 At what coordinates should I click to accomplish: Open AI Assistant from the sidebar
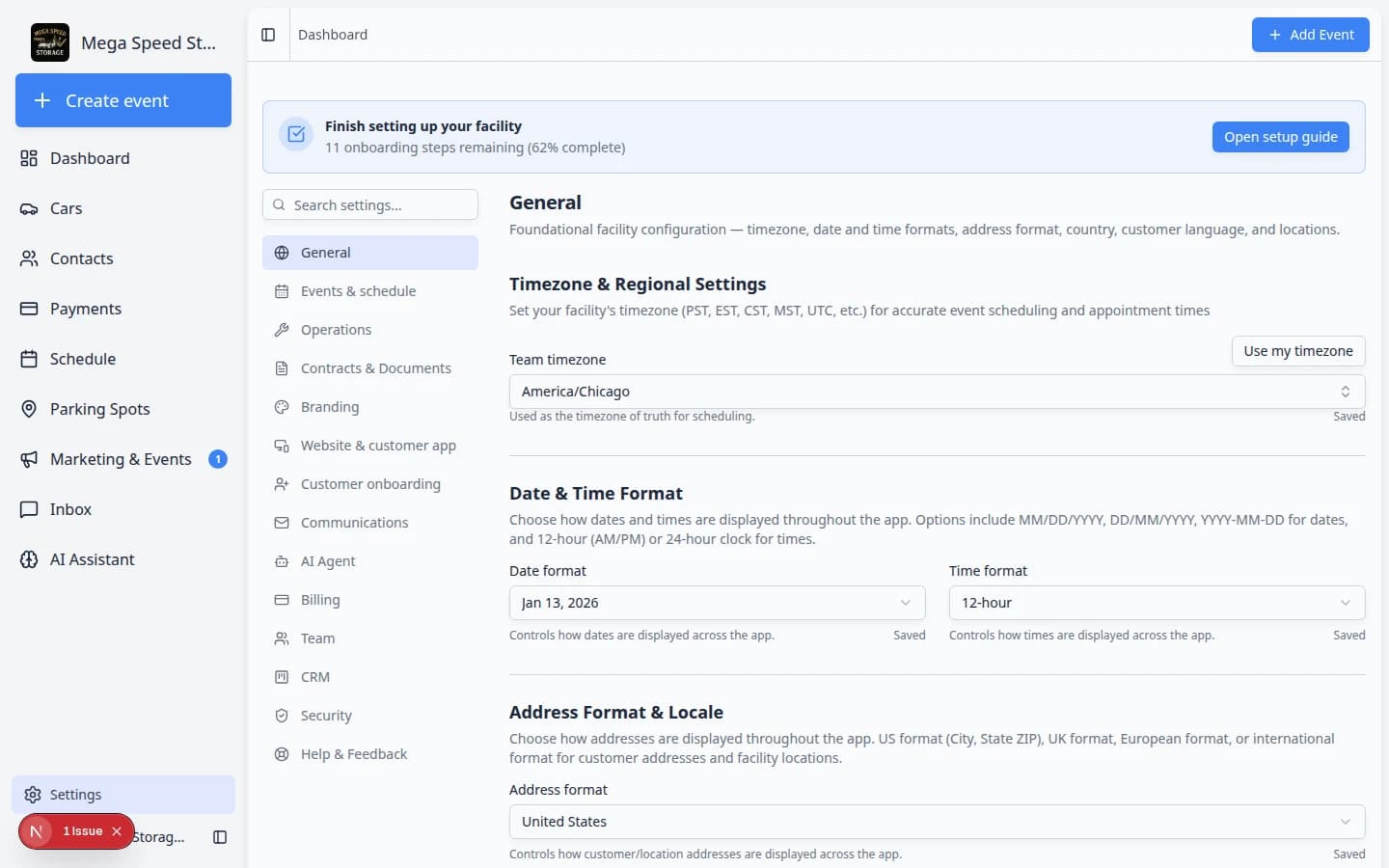pyautogui.click(x=123, y=559)
